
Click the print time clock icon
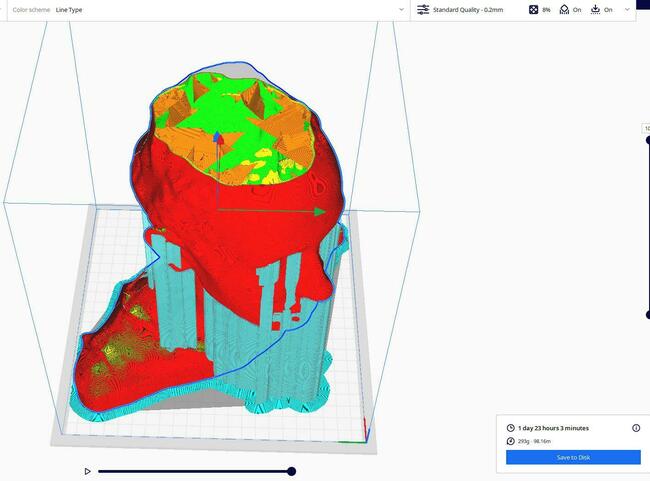pyautogui.click(x=511, y=428)
